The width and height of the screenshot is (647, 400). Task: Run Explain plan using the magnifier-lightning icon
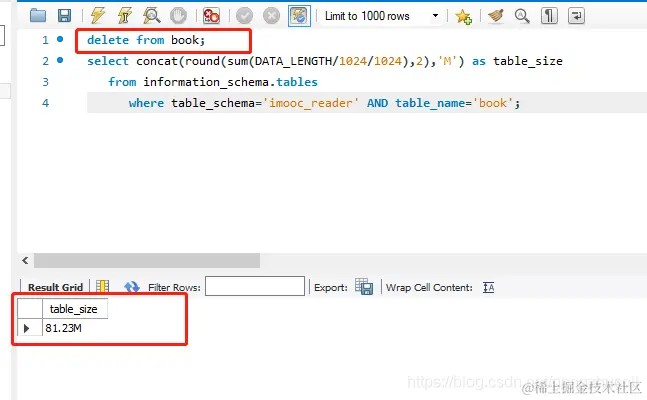[151, 16]
